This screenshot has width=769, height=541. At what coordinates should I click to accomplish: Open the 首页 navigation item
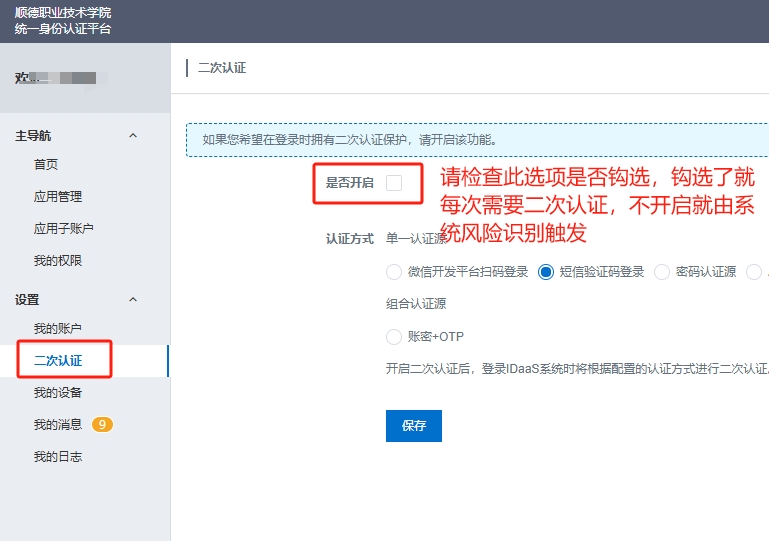point(46,164)
